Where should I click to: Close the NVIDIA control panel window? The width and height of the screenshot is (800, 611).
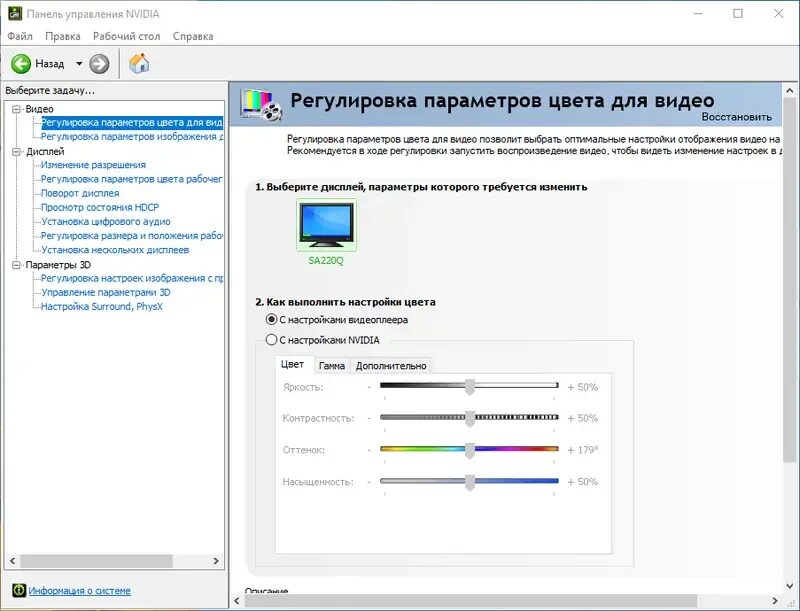[779, 14]
